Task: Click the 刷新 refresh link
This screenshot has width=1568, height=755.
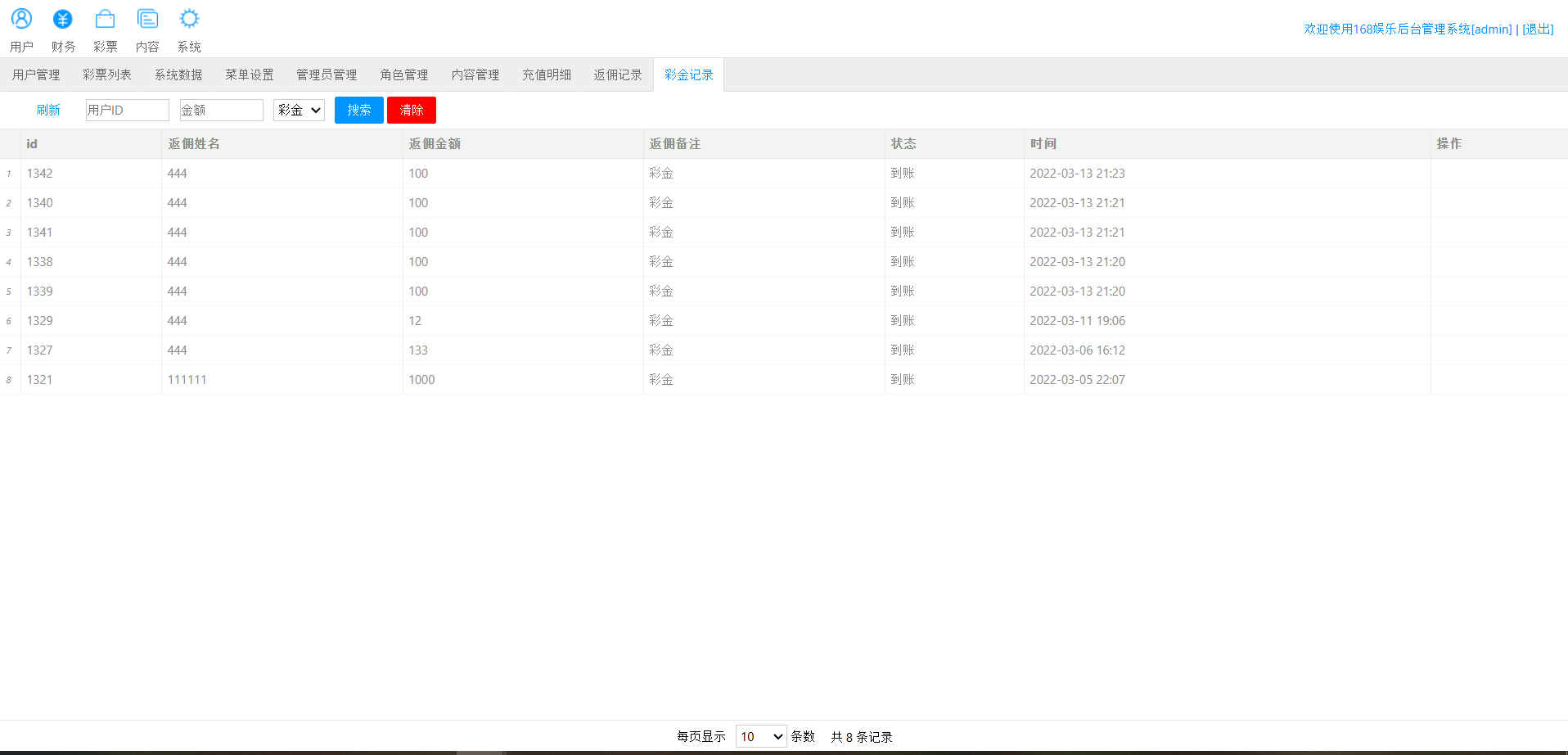Action: coord(48,110)
